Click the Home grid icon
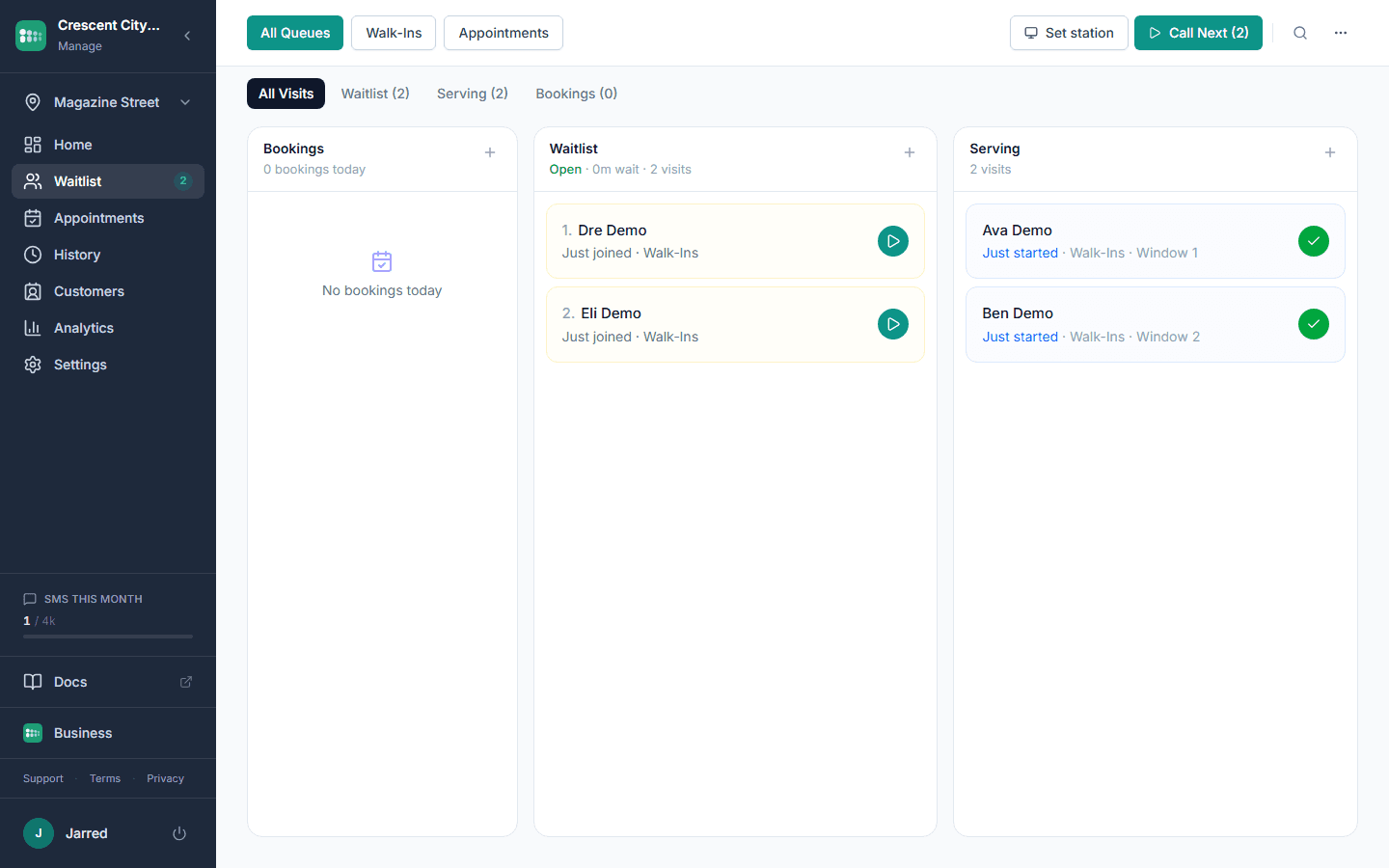1389x868 pixels. click(x=33, y=145)
